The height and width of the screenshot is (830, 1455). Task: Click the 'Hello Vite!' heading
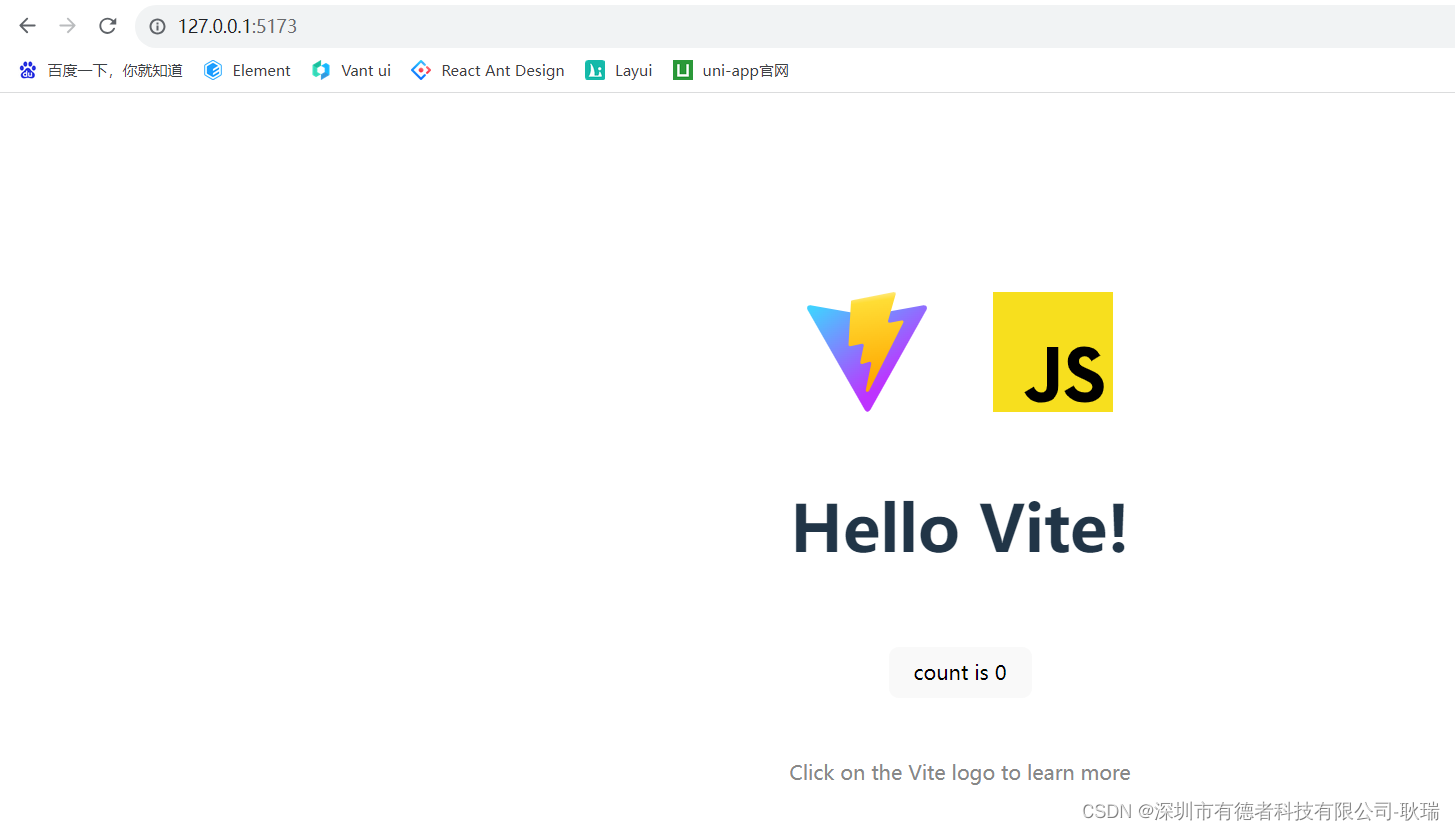pyautogui.click(x=960, y=529)
